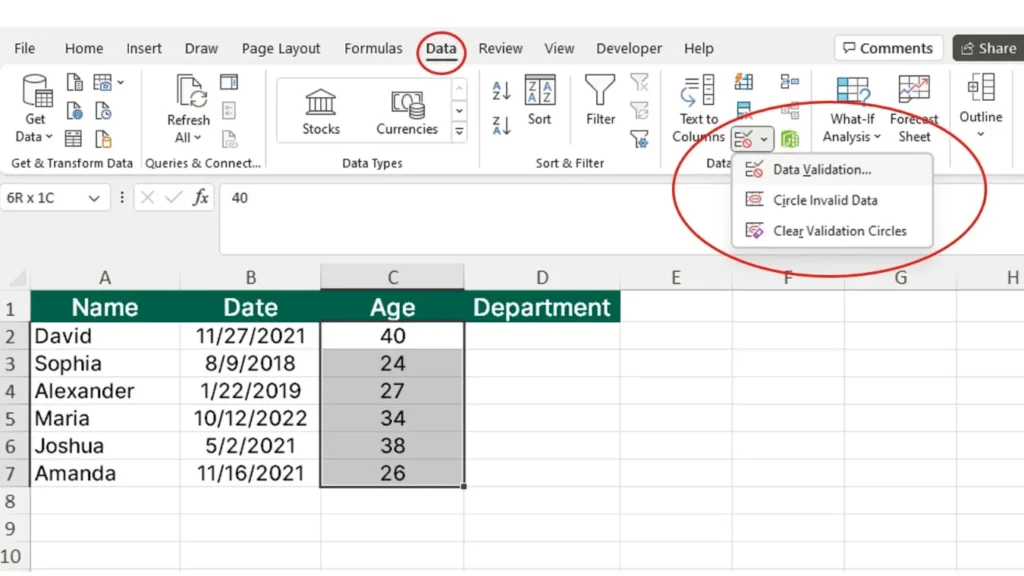Click the Remove Duplicates icon
This screenshot has width=1024, height=576.
tap(743, 110)
